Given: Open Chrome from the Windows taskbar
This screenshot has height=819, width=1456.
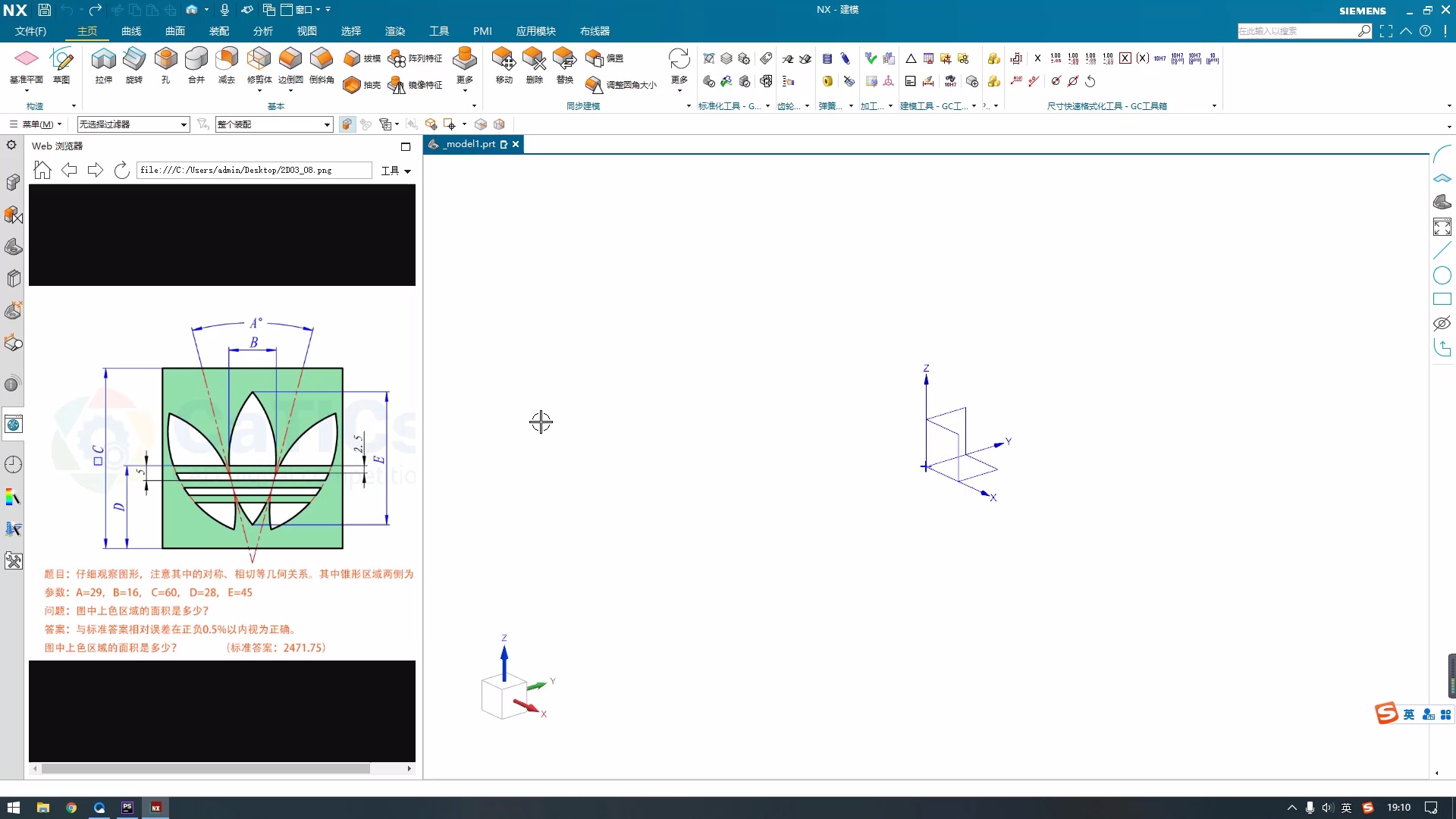Looking at the screenshot, I should point(71,808).
